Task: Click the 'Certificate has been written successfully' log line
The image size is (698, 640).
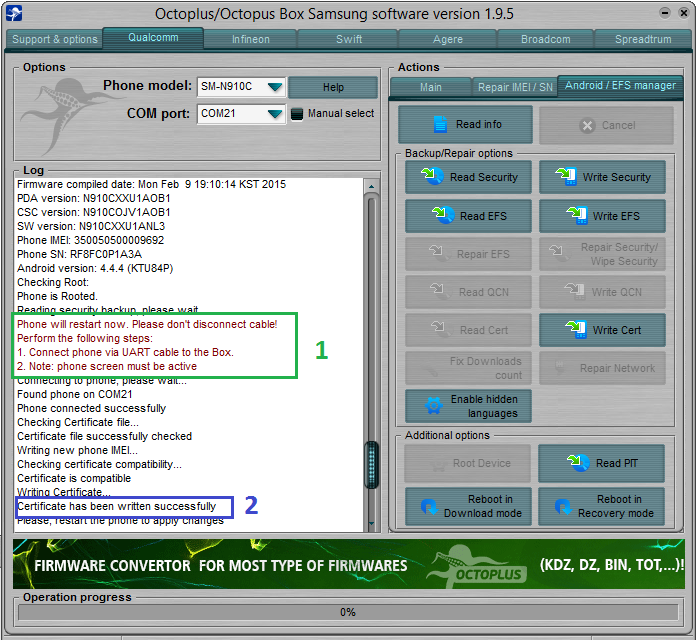Action: pos(116,506)
